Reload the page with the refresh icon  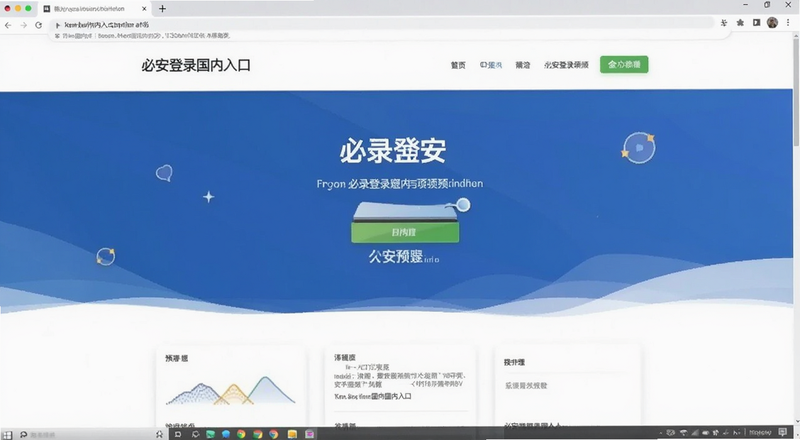[38, 25]
